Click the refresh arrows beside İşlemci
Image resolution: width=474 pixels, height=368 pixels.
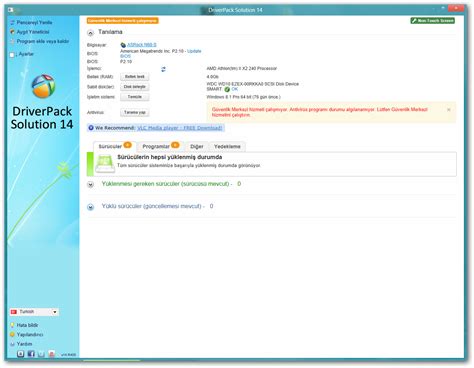[163, 69]
